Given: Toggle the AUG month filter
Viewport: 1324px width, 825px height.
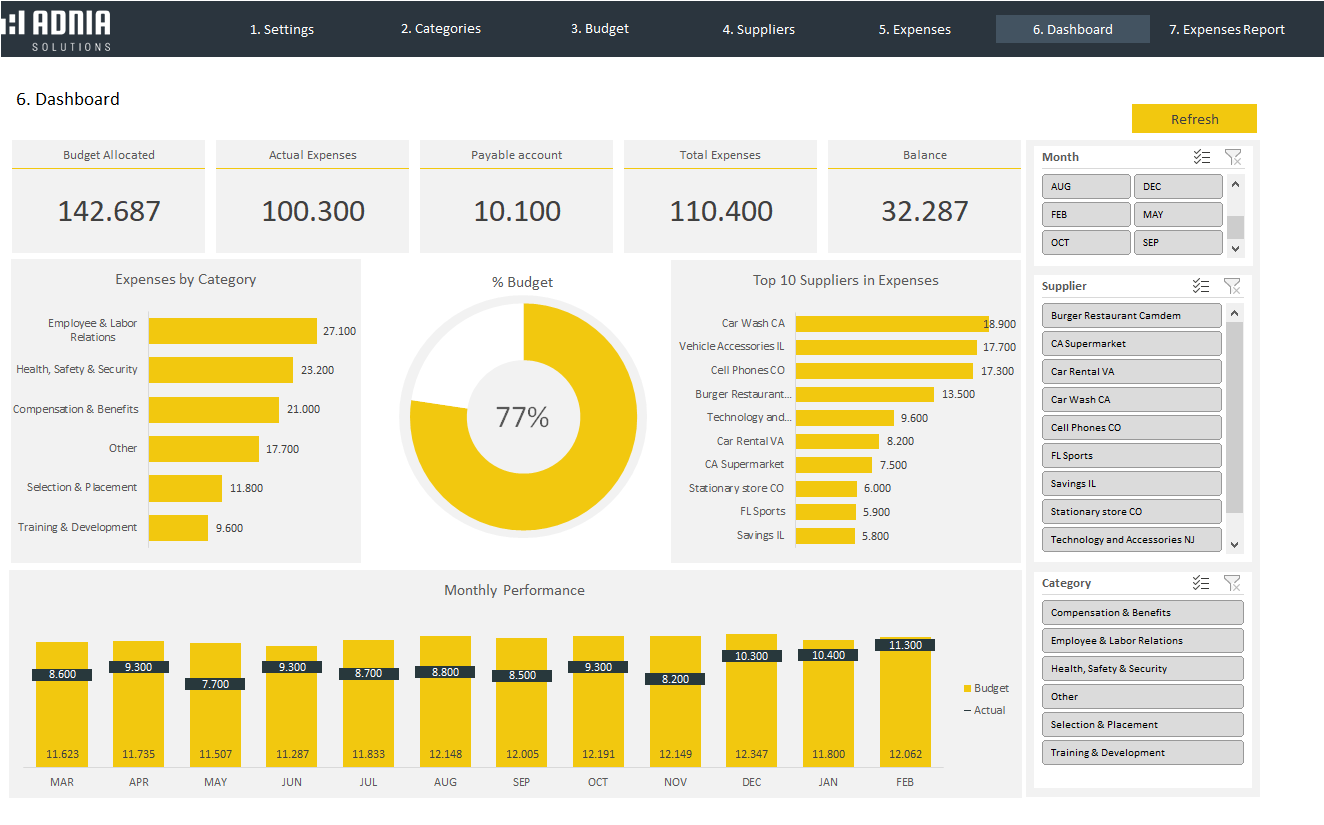Looking at the screenshot, I should coord(1085,187).
